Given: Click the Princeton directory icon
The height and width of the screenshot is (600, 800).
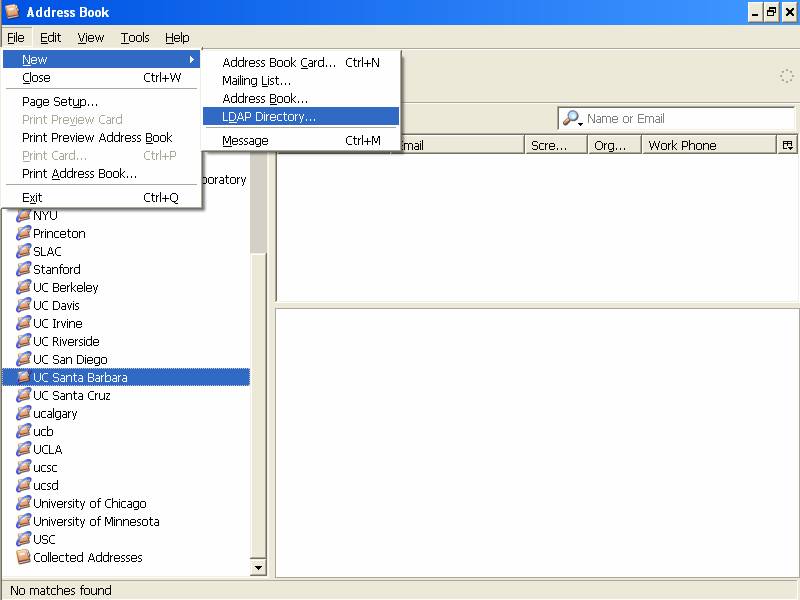Looking at the screenshot, I should (23, 233).
